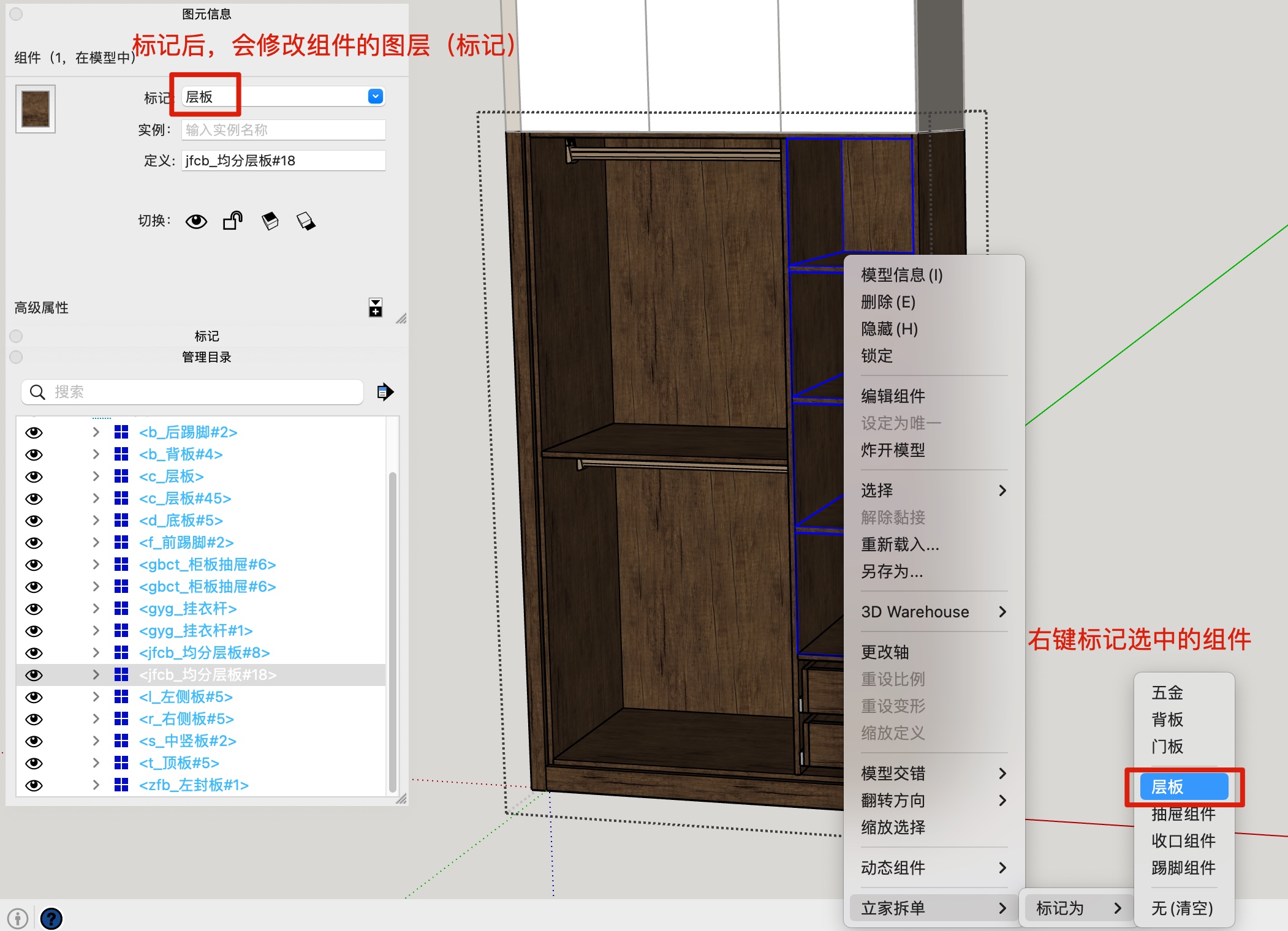1288x931 pixels.
Task: Select 层板 in tag submenu
Action: tap(1184, 787)
